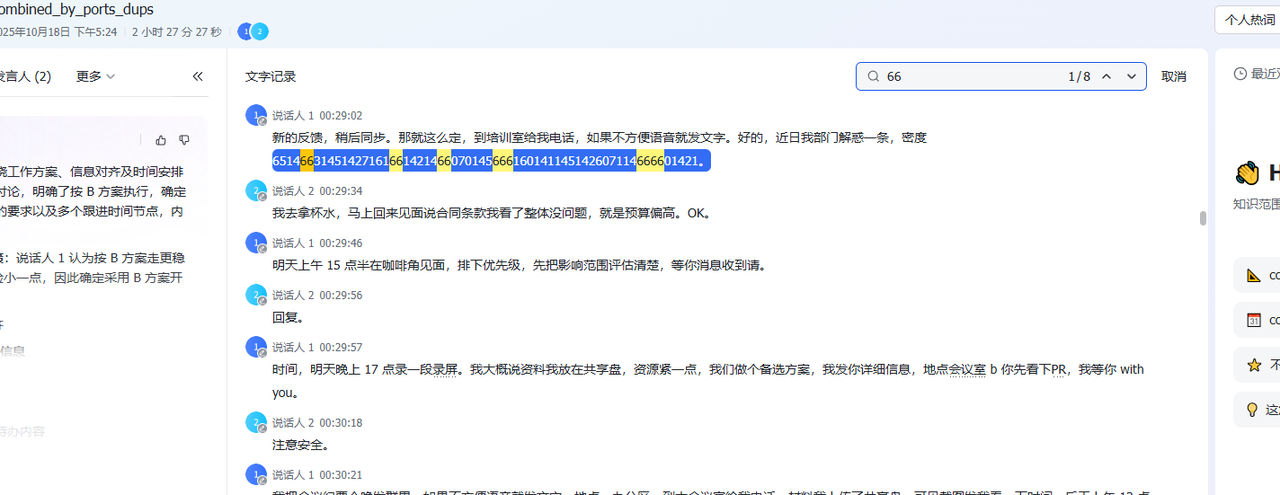The height and width of the screenshot is (495, 1280).
Task: Click the calendar suggestion card
Action: pos(1256,320)
